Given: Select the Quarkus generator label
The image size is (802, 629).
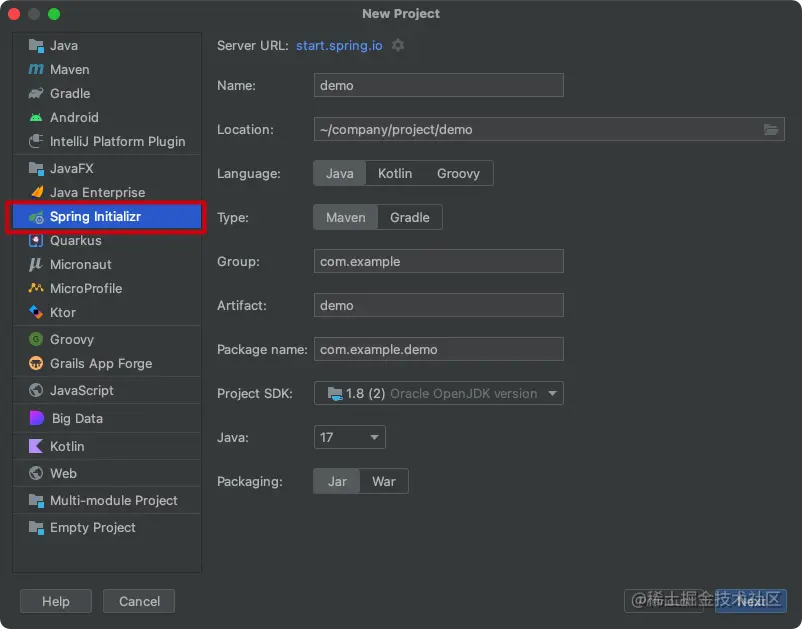Looking at the screenshot, I should click(x=76, y=240).
